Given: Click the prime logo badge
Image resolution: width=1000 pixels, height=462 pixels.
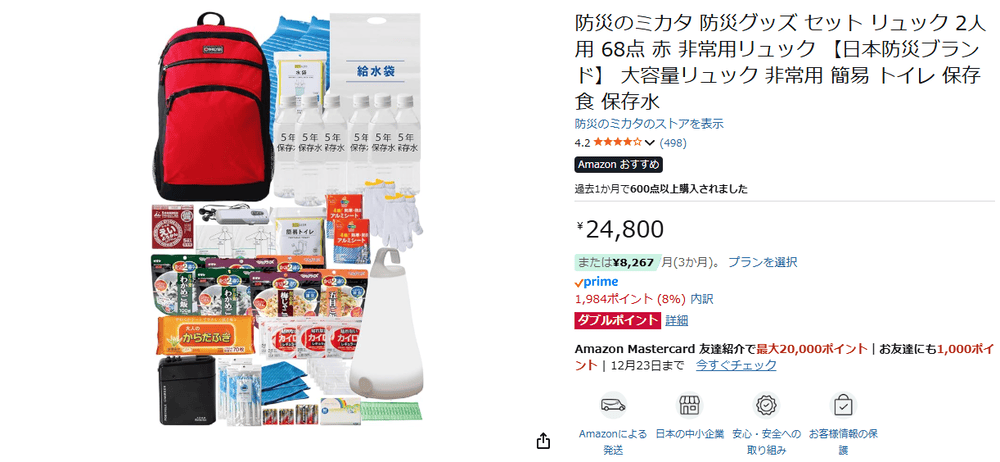Looking at the screenshot, I should (x=596, y=281).
